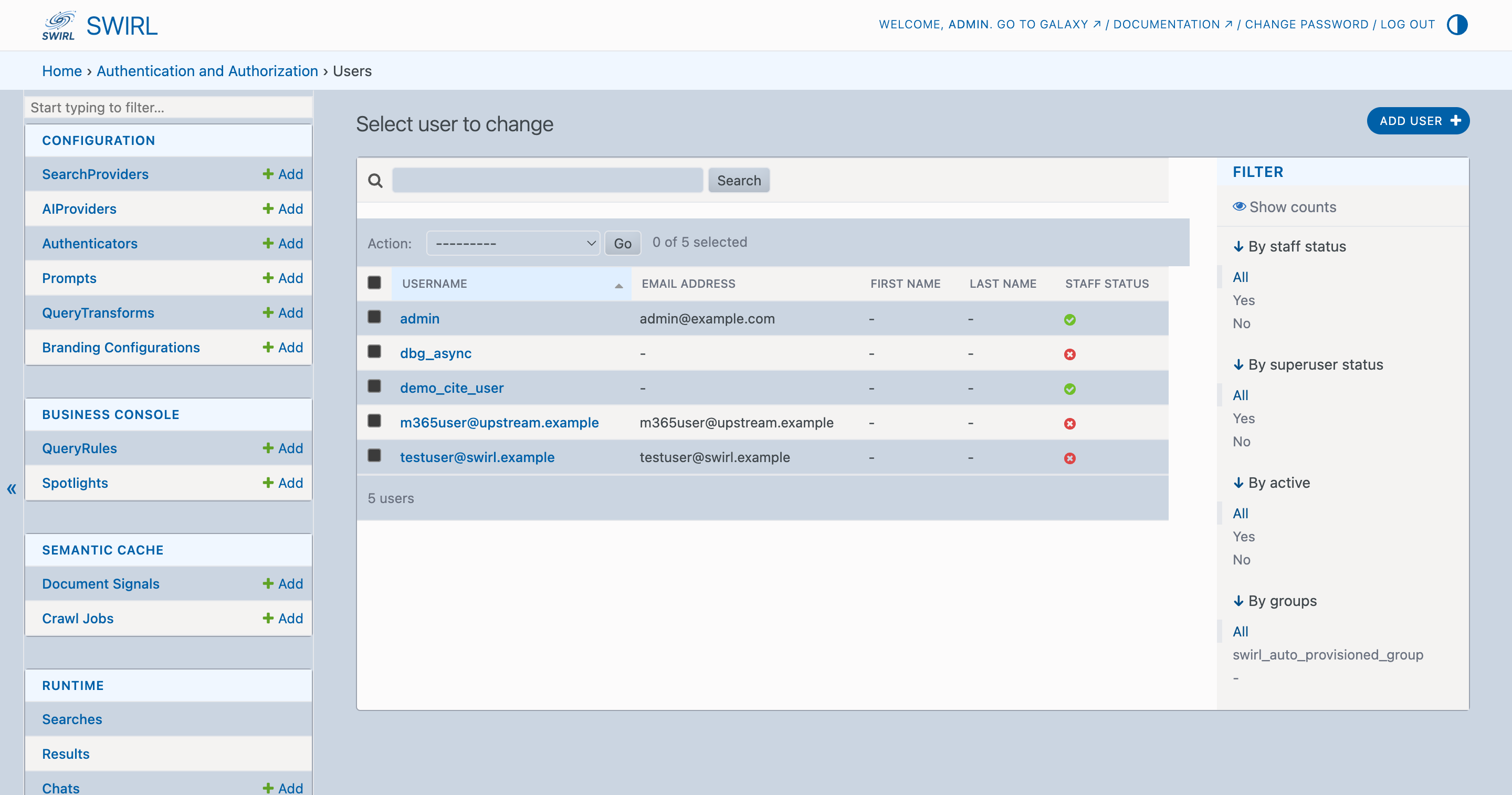The height and width of the screenshot is (795, 1512).
Task: Sort table by Staff Status column
Action: [x=1107, y=284]
